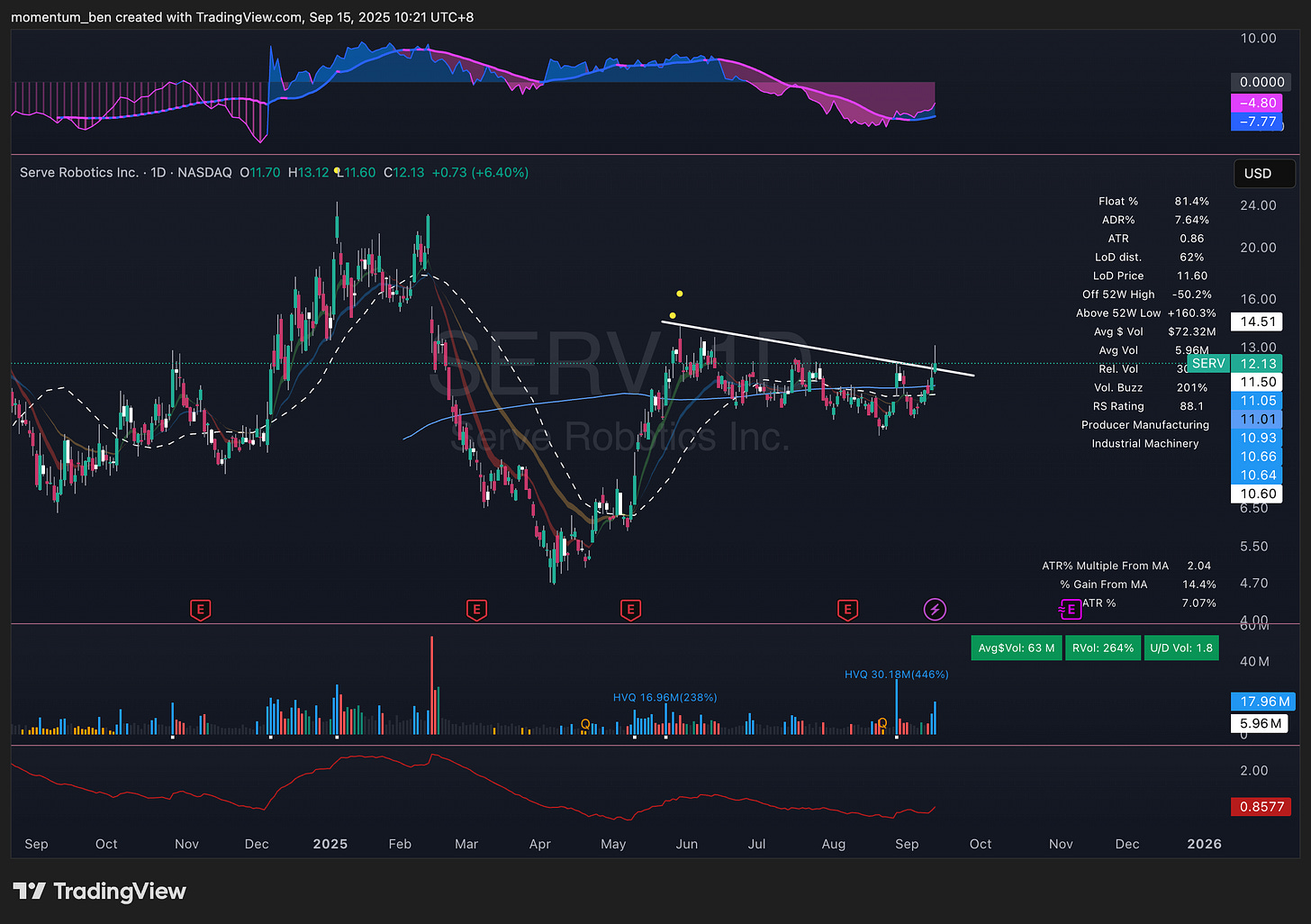Click the Vol. Buzz 201% row
This screenshot has height=924, width=1311.
(x=1151, y=387)
